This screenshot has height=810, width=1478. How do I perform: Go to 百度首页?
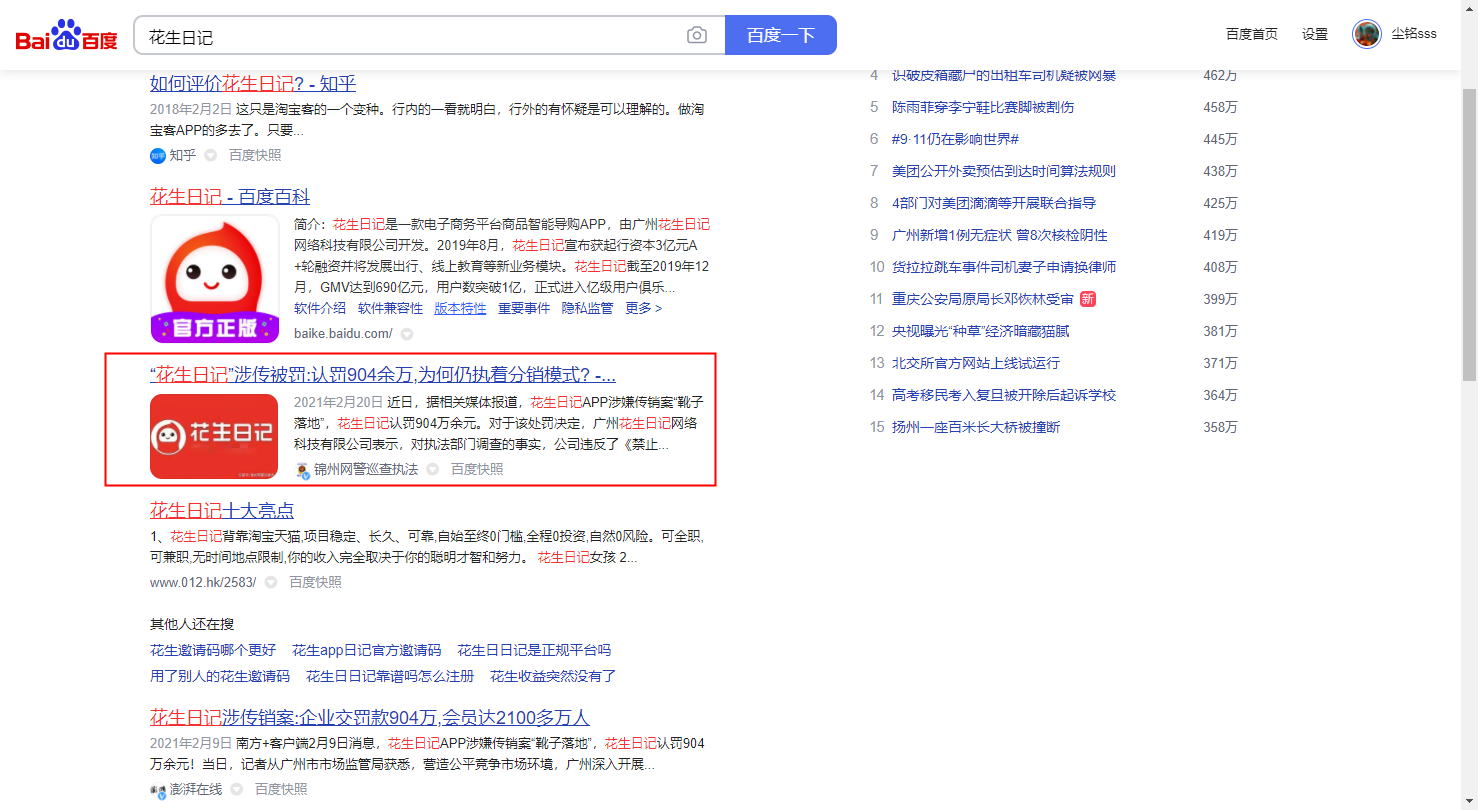point(1252,34)
